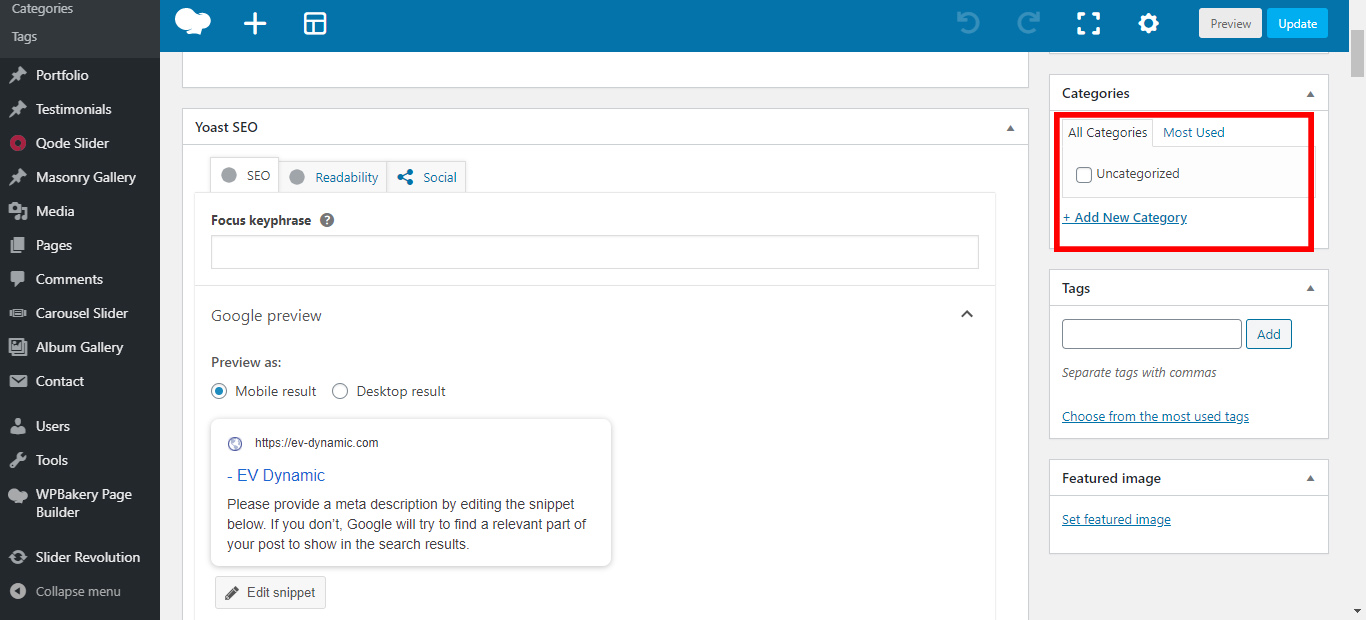Click the Tools wrench icon
Screen dimensions: 1366x620
click(x=18, y=460)
